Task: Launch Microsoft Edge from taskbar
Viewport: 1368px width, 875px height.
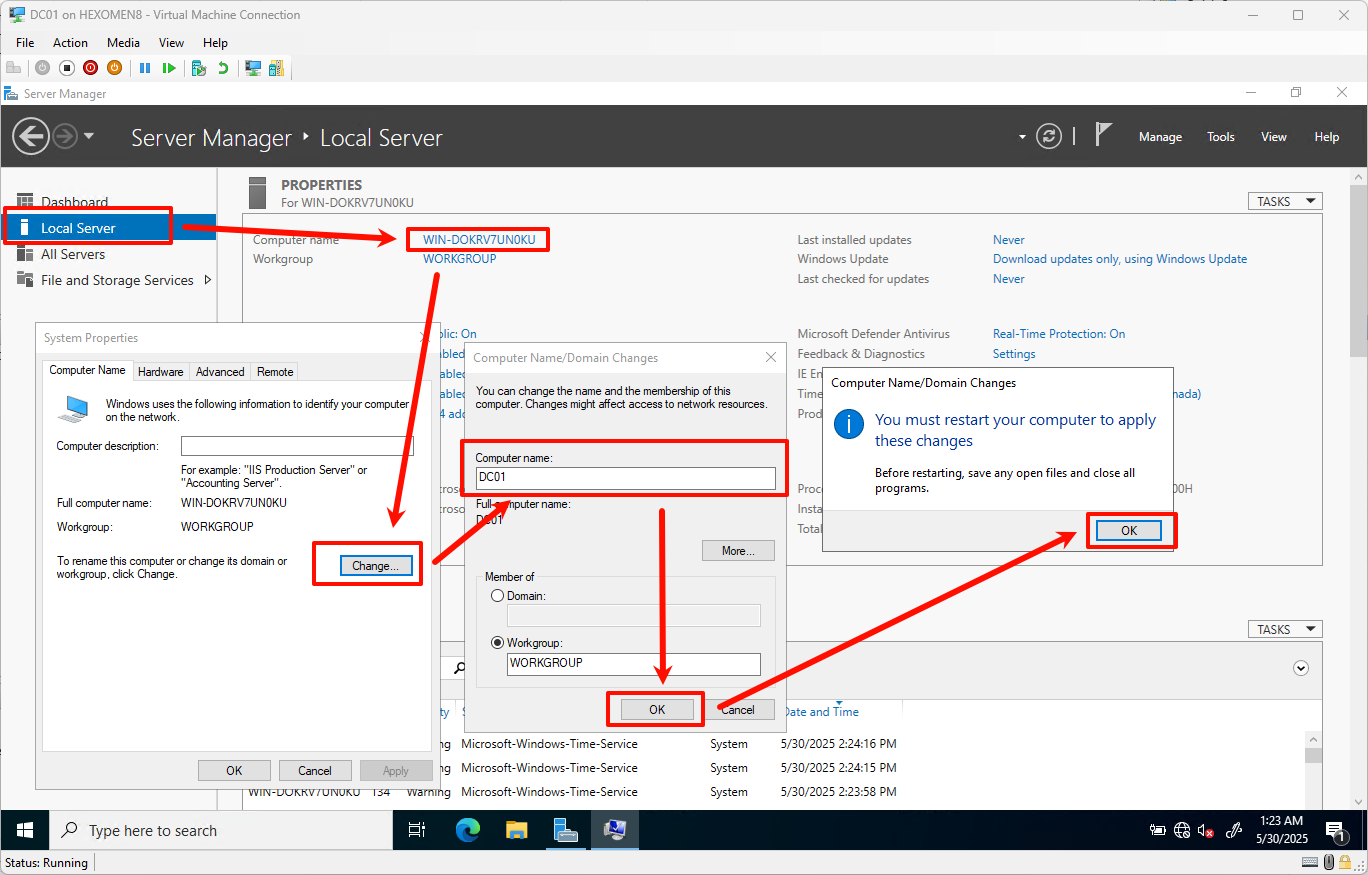Action: click(x=467, y=830)
